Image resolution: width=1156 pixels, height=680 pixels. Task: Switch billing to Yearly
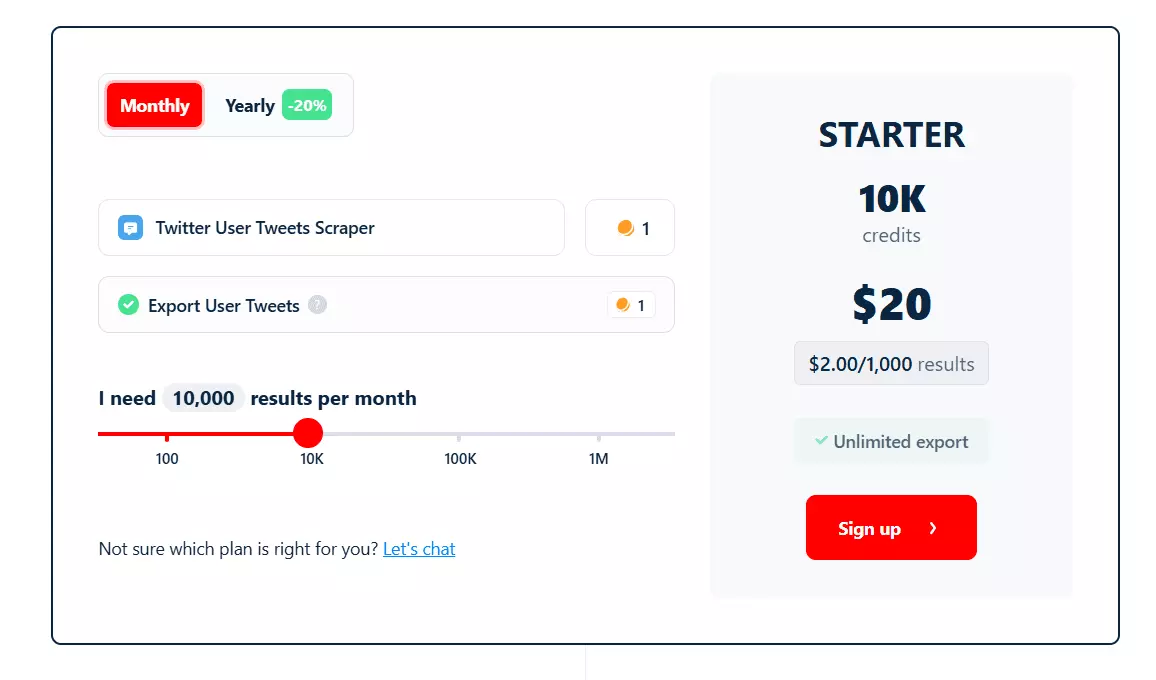click(249, 105)
